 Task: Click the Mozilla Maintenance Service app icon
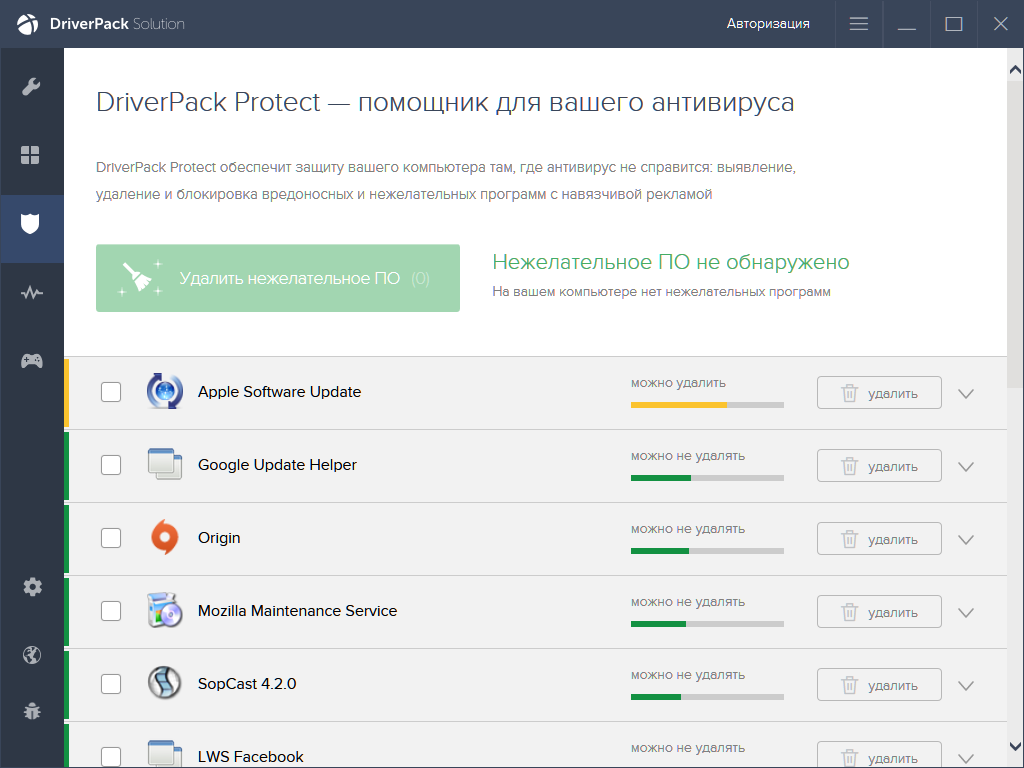(165, 611)
